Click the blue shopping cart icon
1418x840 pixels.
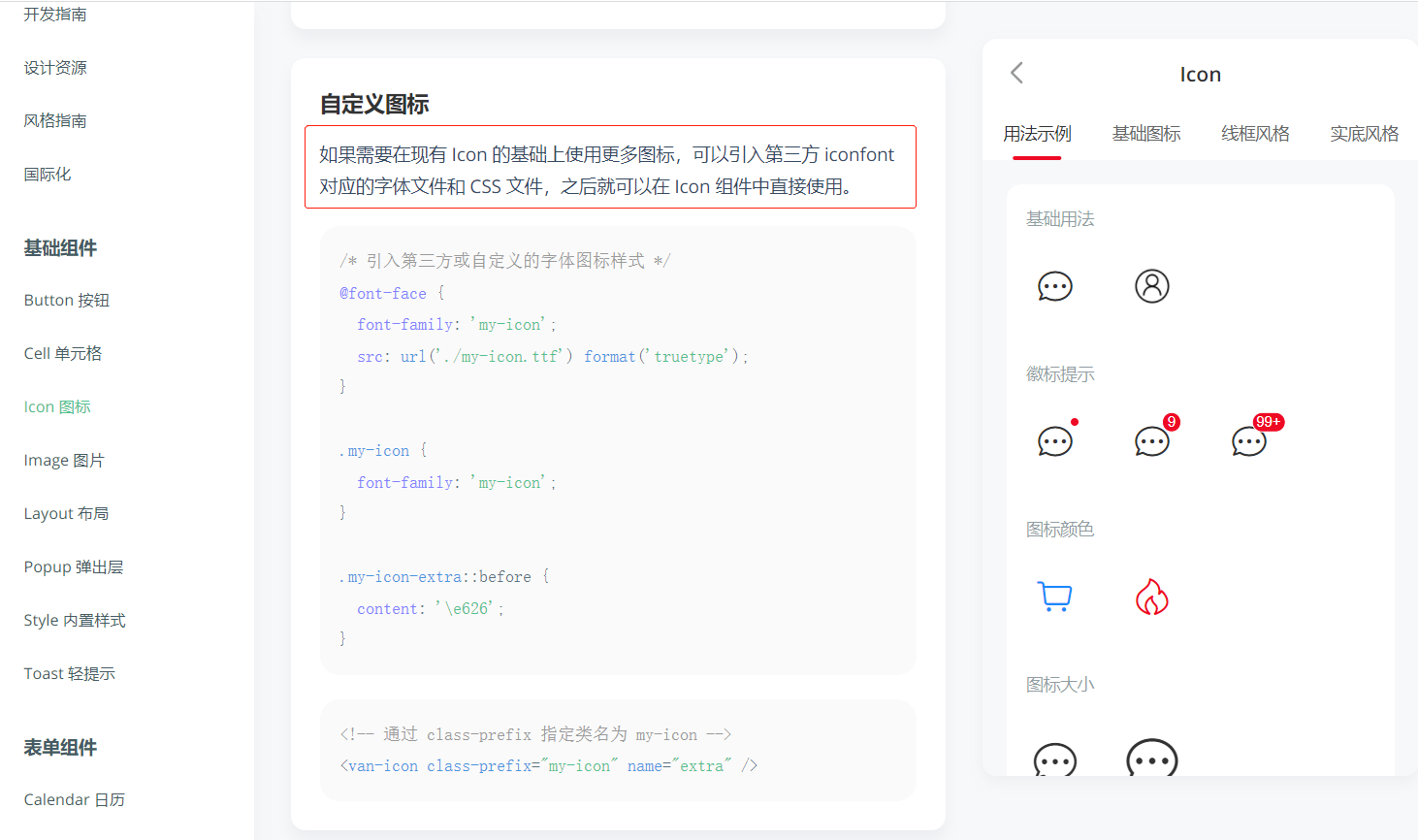[1055, 597]
